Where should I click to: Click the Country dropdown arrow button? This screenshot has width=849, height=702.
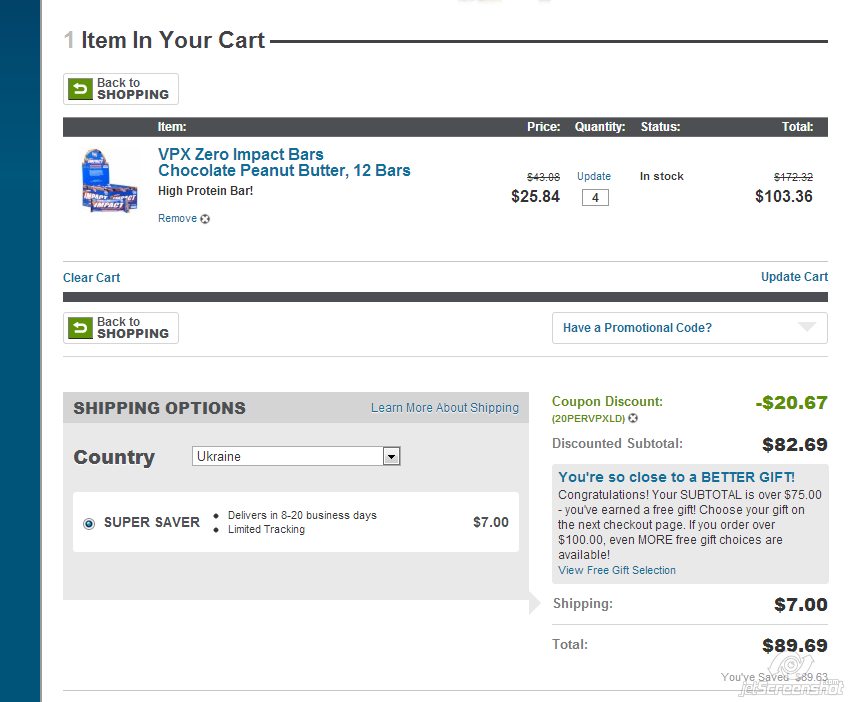coord(392,457)
